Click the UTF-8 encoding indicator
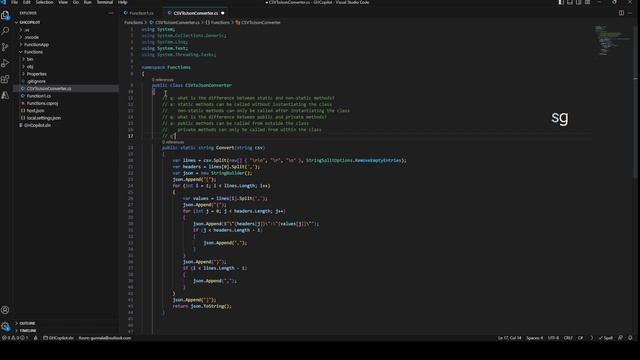 pos(553,338)
